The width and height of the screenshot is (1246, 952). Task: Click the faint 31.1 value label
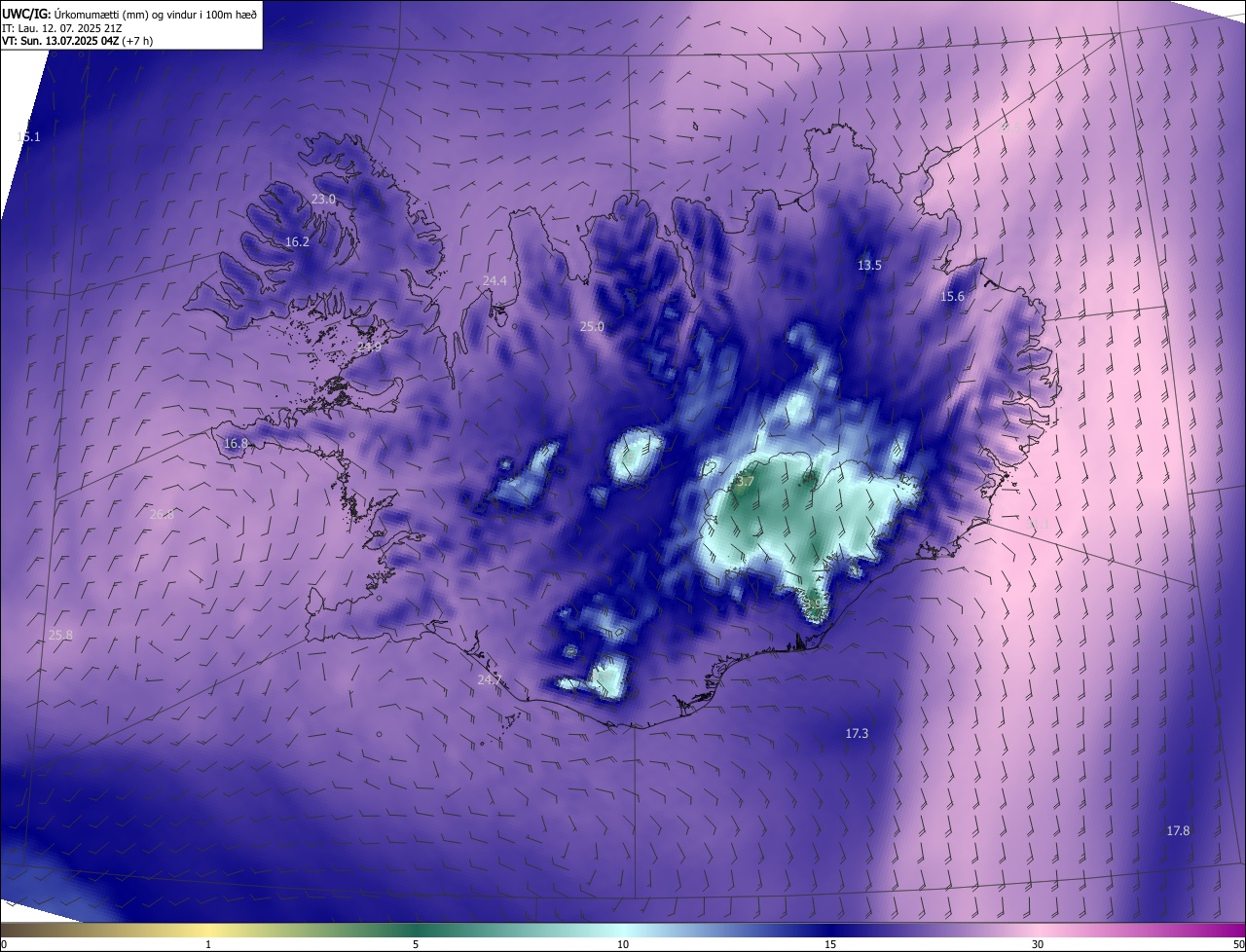1039,524
